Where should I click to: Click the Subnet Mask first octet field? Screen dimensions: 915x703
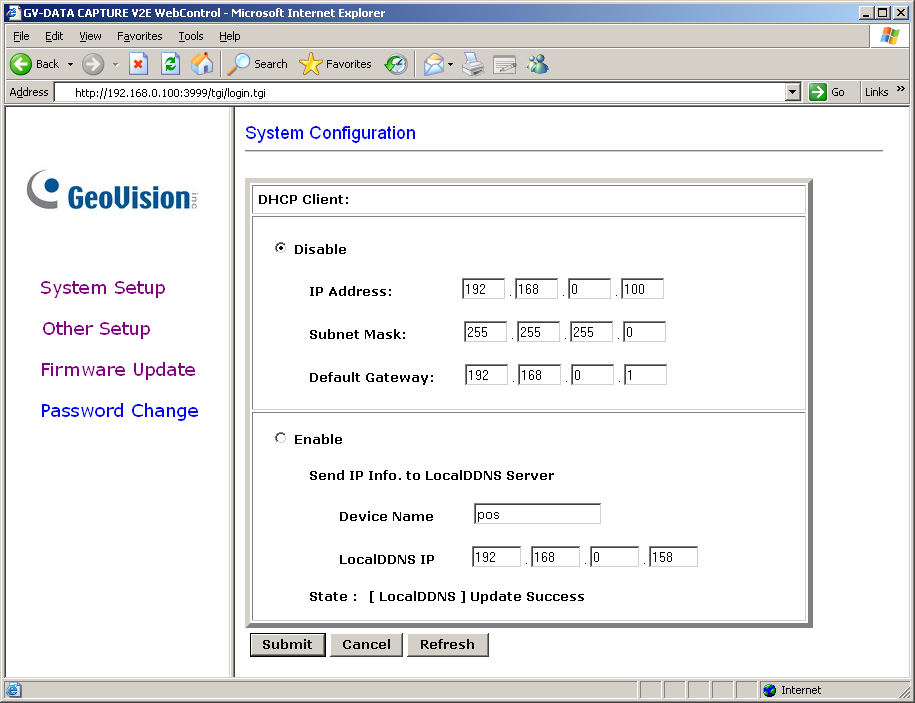tap(486, 332)
